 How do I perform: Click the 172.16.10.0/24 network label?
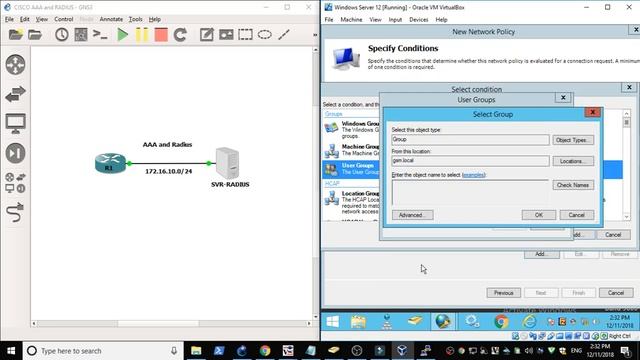click(169, 171)
